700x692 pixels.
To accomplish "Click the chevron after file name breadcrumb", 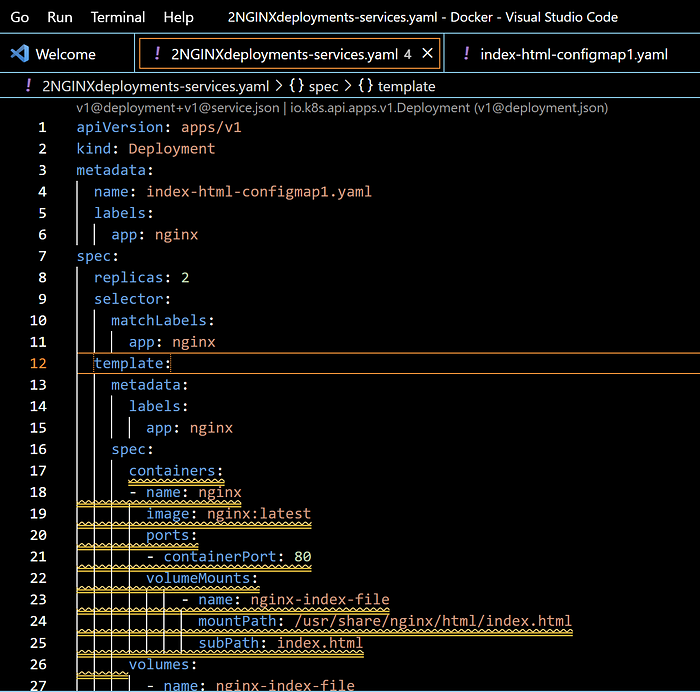I will 279,86.
